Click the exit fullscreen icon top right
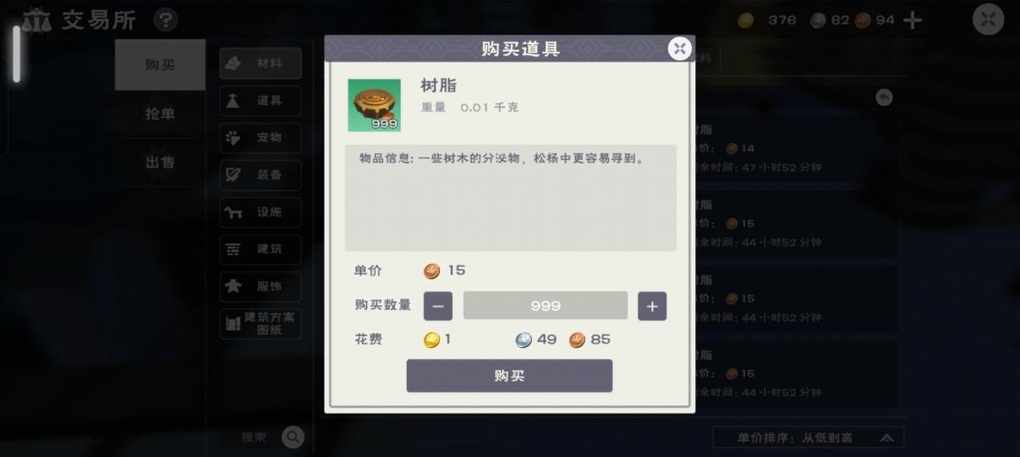Screen dimensions: 1020x457 (x=988, y=20)
